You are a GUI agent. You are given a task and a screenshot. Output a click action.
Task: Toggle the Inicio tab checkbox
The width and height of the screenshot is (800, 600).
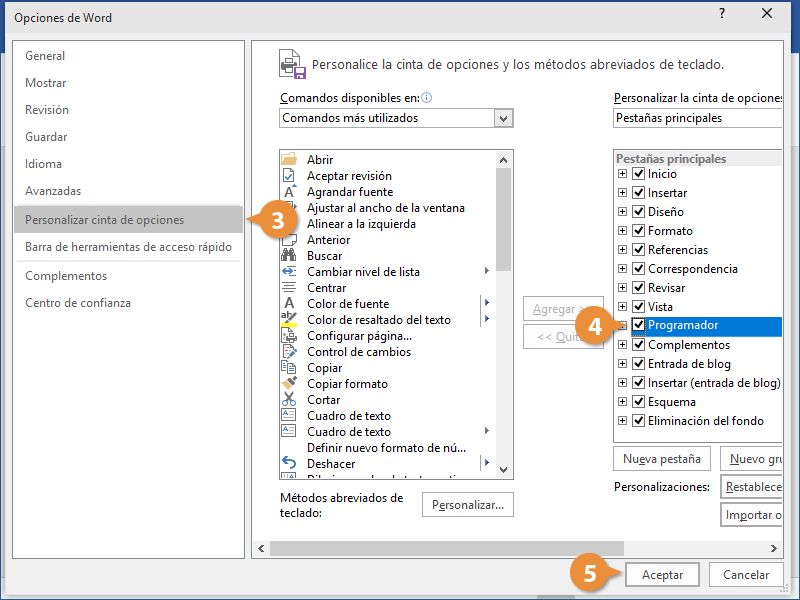638,174
